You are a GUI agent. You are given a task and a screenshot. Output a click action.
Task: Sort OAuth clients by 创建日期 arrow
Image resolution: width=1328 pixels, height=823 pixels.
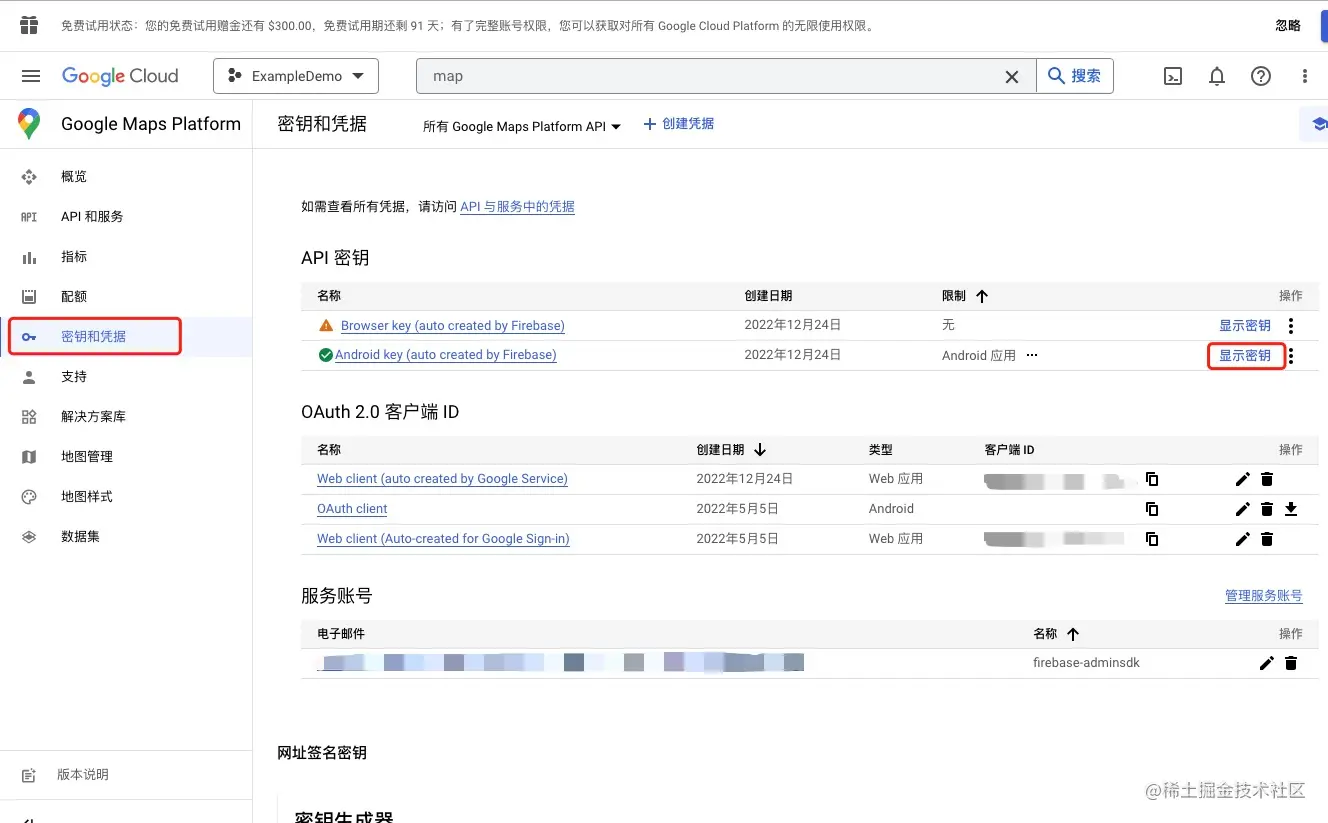pyautogui.click(x=760, y=450)
